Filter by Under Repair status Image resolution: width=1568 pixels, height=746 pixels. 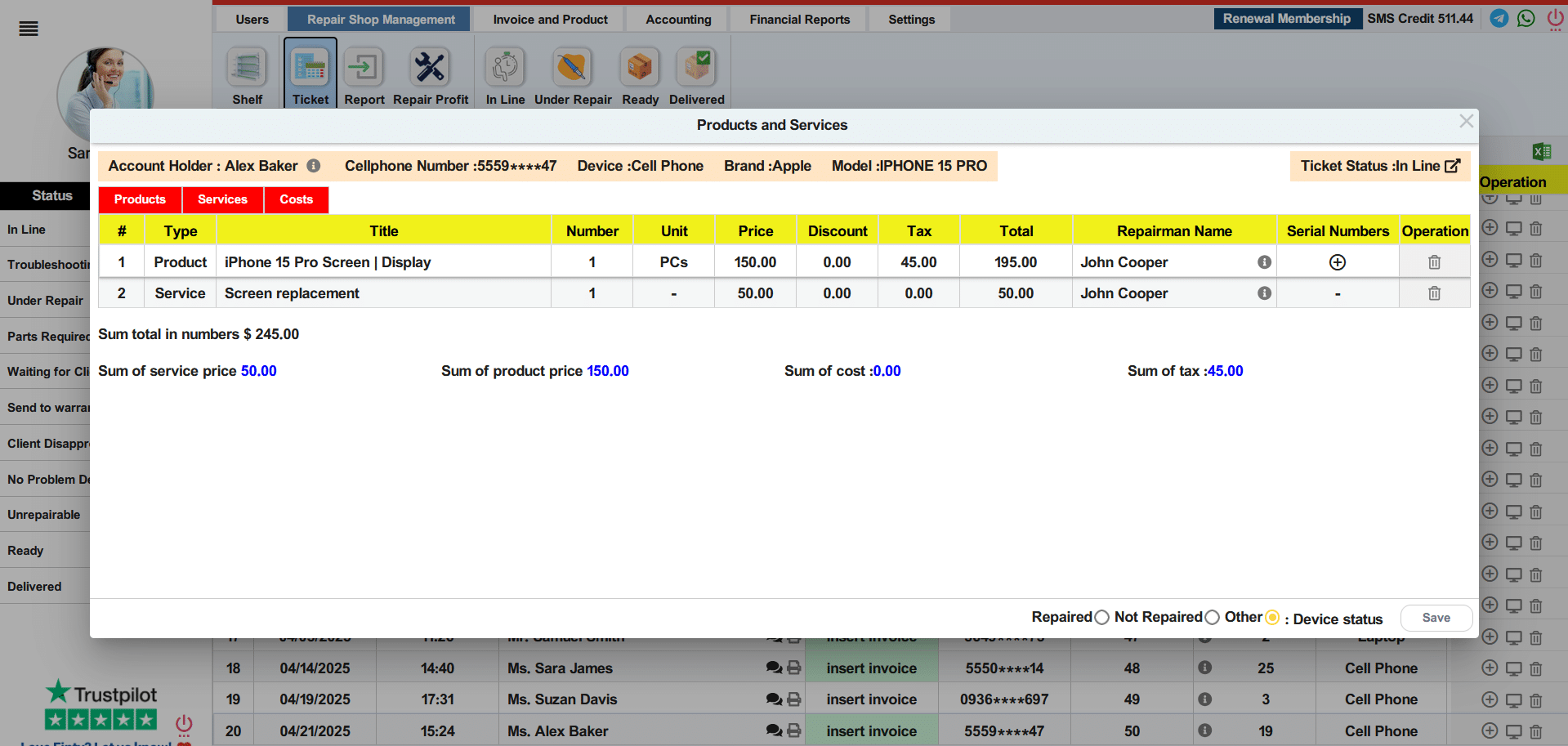(x=45, y=301)
